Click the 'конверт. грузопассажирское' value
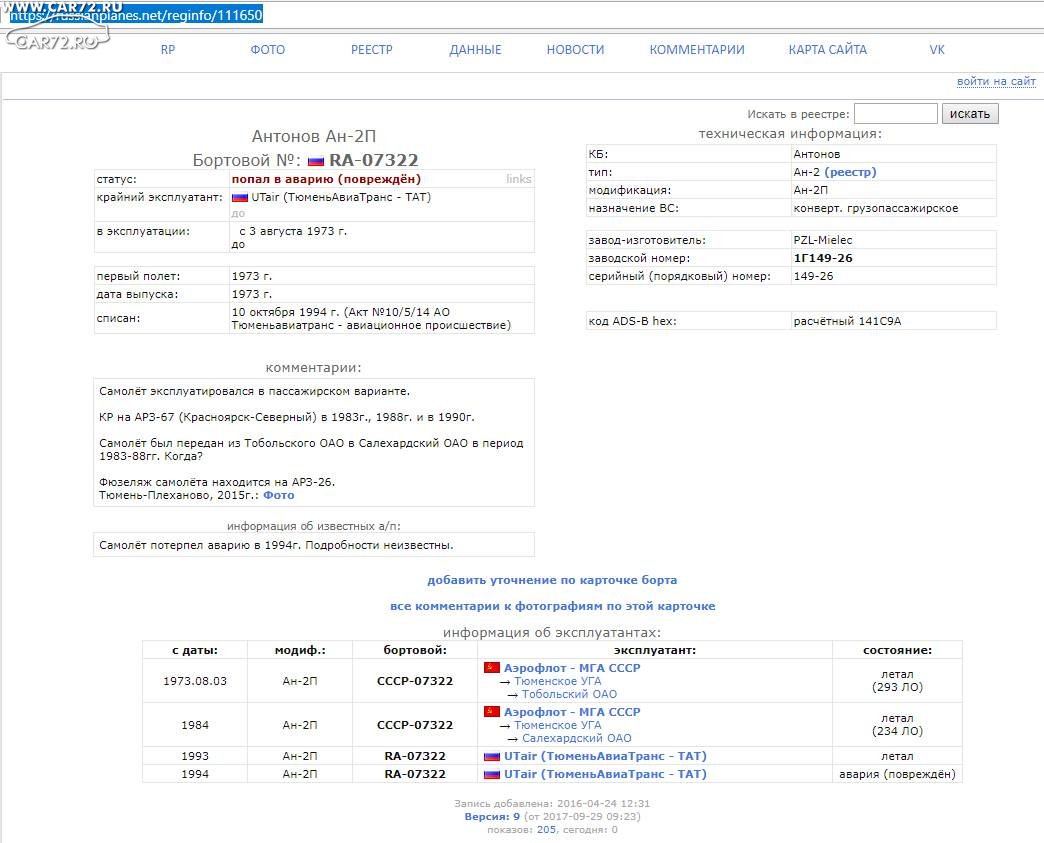 coord(876,208)
